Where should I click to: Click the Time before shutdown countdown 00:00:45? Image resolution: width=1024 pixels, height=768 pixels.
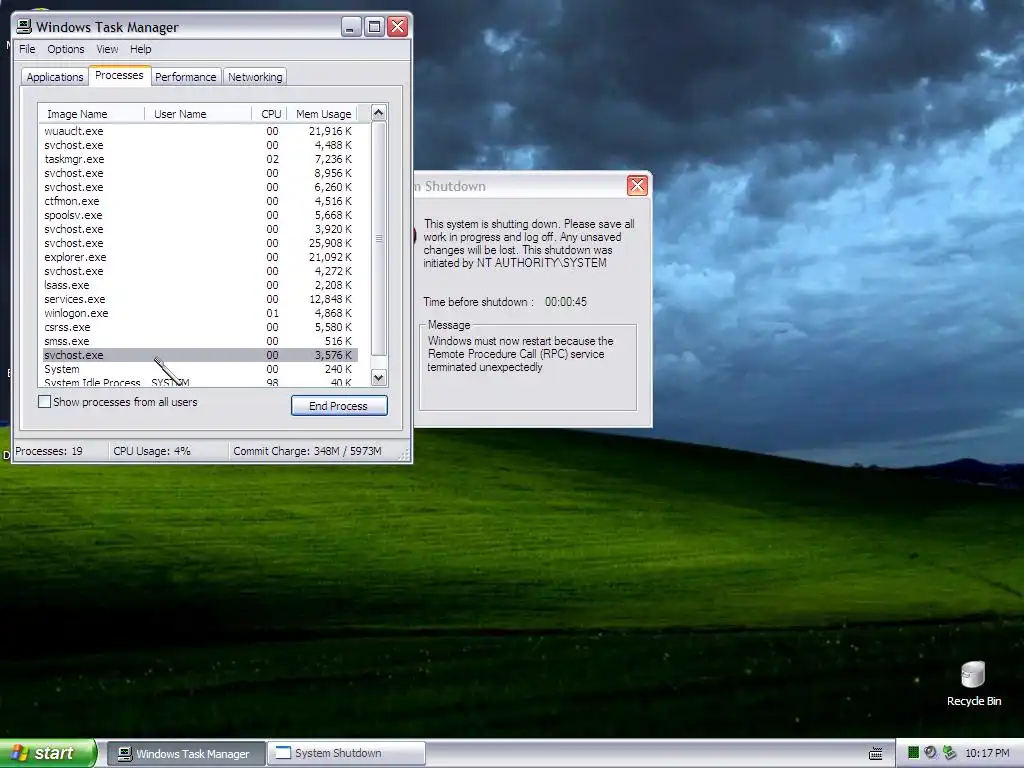click(566, 302)
